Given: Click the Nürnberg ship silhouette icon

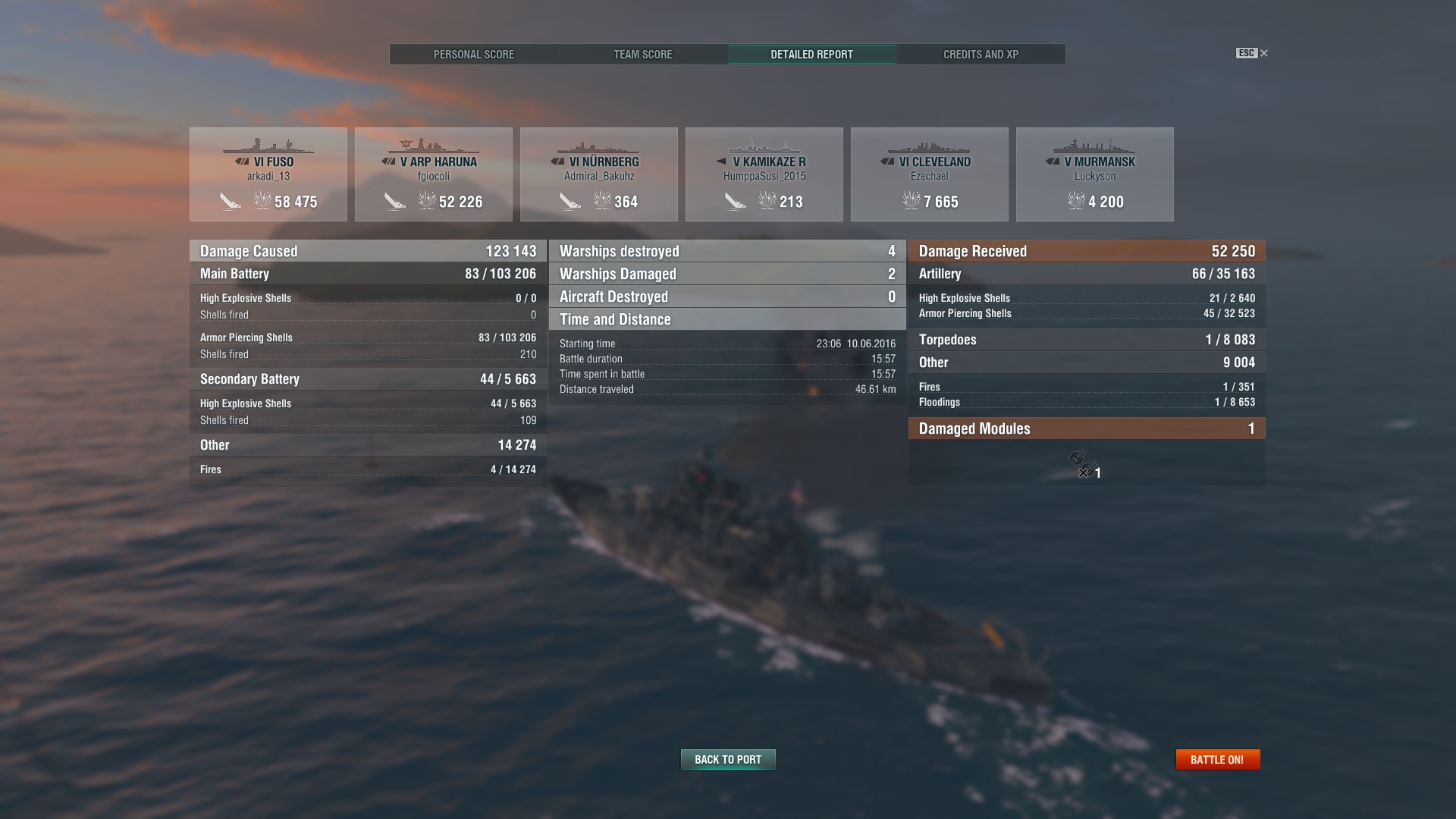Looking at the screenshot, I should (x=598, y=146).
